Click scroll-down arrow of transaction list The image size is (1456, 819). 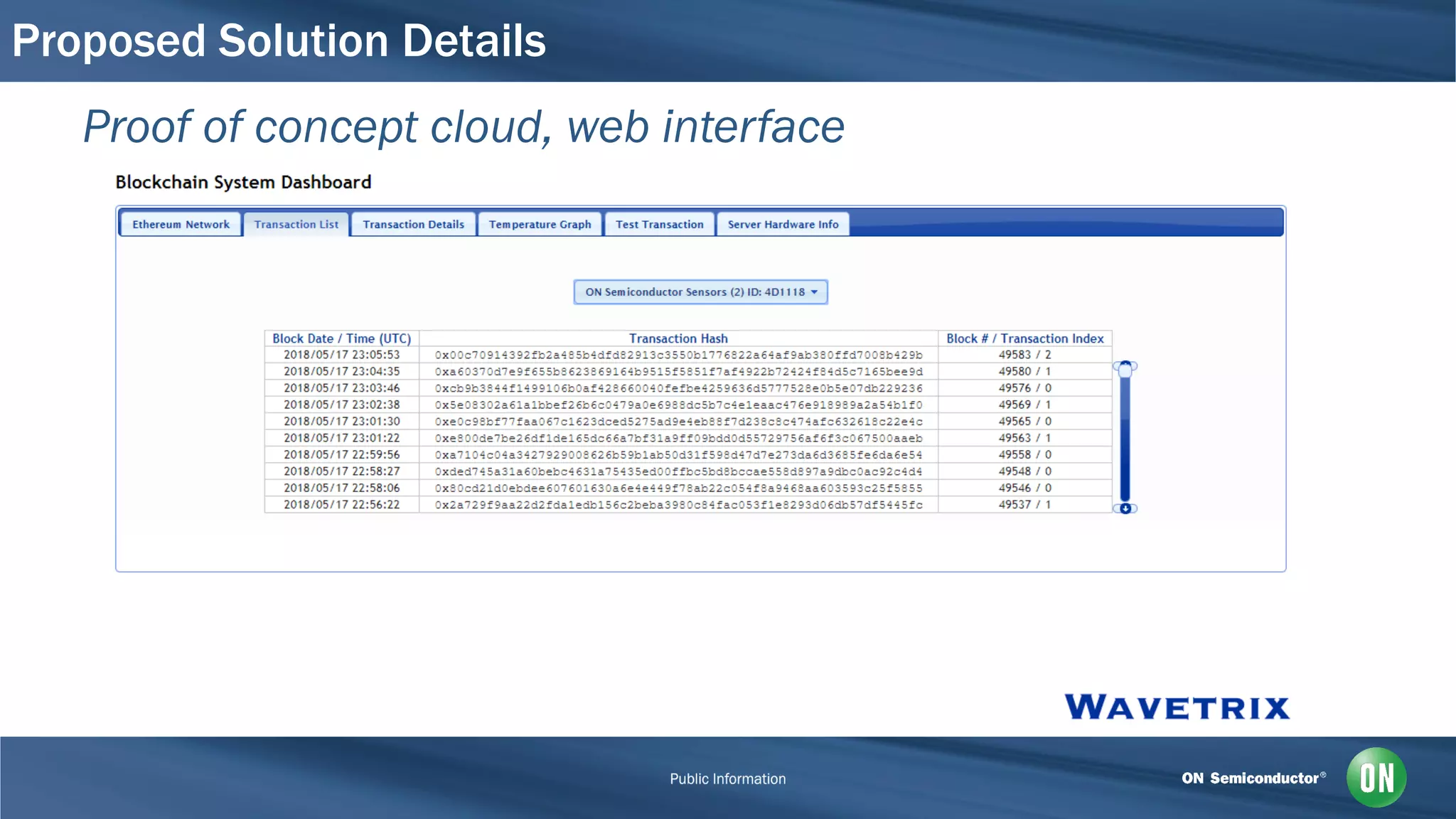(1125, 508)
